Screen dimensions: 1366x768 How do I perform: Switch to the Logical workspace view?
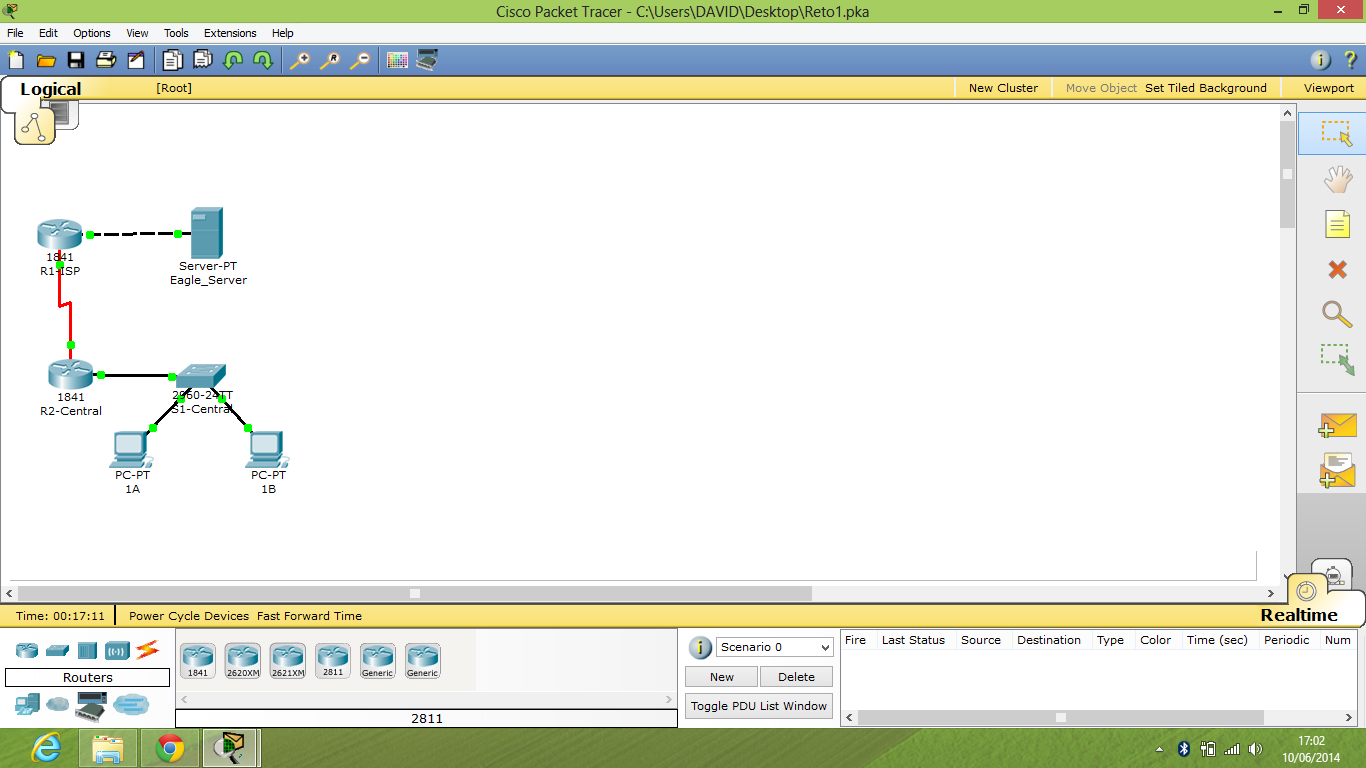(50, 89)
